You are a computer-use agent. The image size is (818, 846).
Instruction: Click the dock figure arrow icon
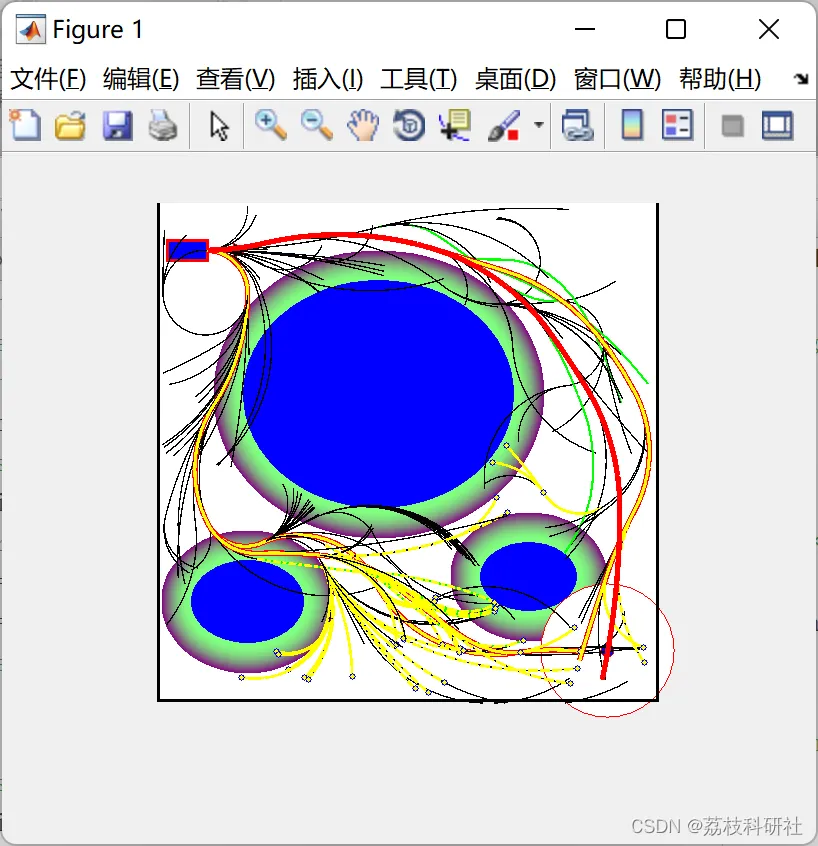pos(801,79)
